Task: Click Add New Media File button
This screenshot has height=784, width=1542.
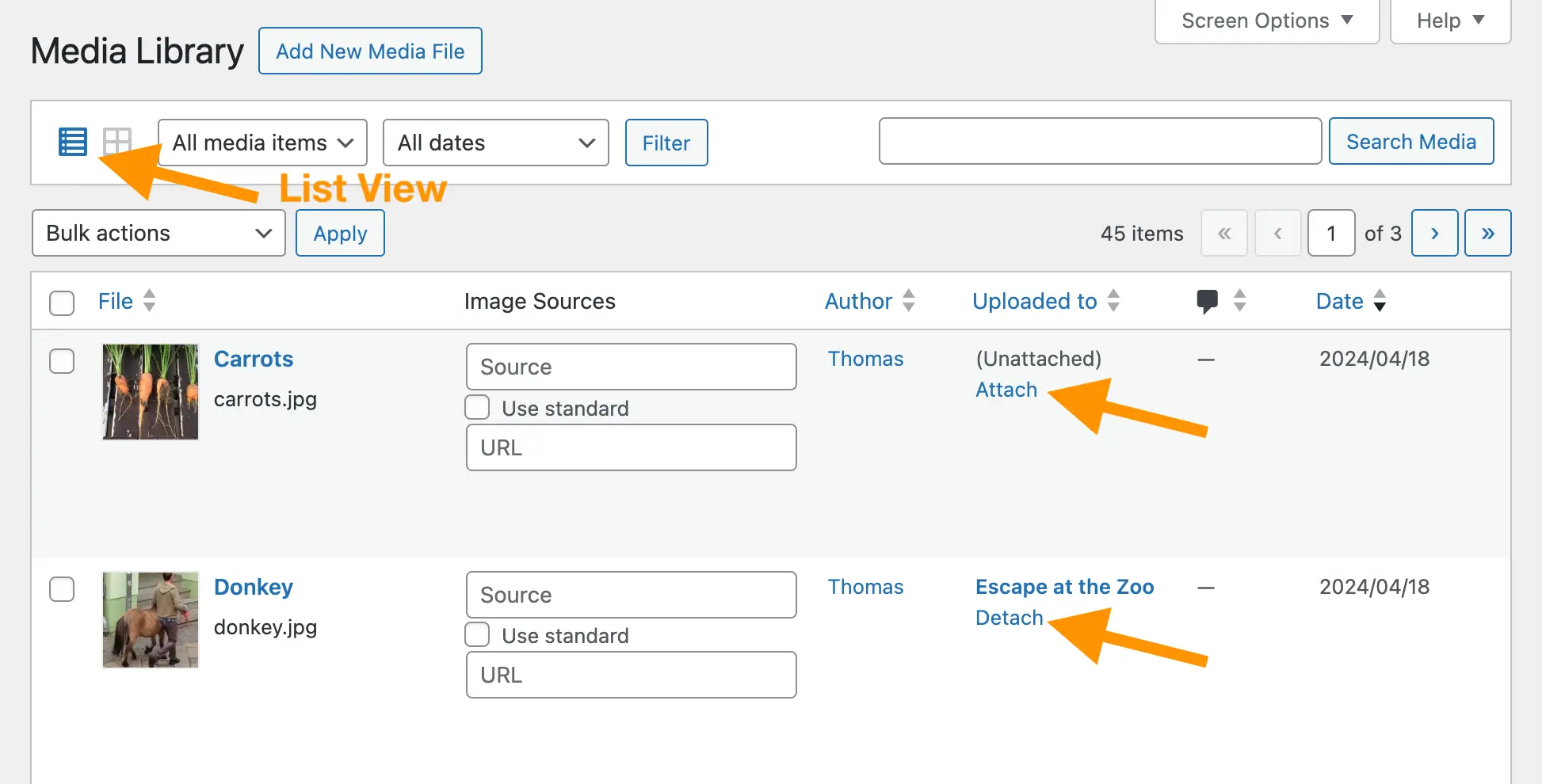Action: (x=370, y=51)
